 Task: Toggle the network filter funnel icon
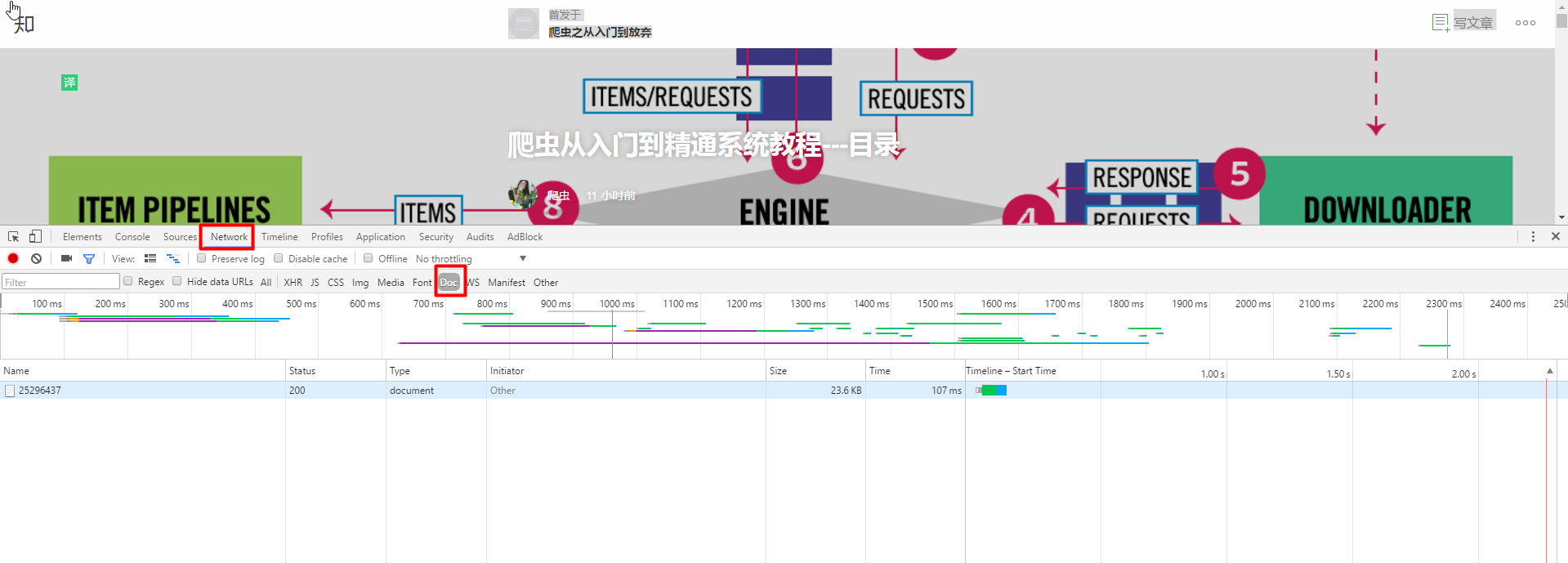point(89,259)
